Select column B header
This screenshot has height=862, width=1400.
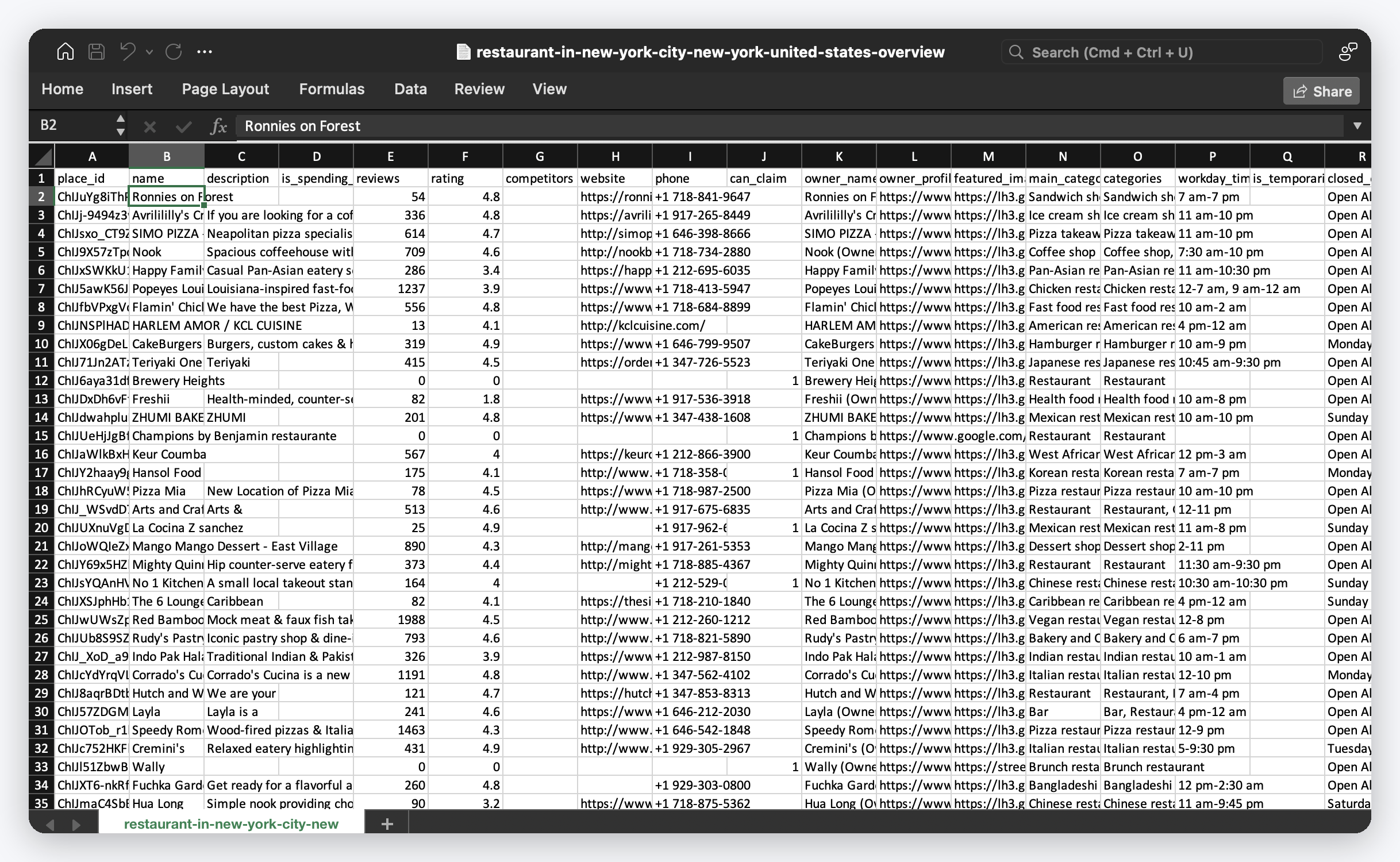[167, 156]
